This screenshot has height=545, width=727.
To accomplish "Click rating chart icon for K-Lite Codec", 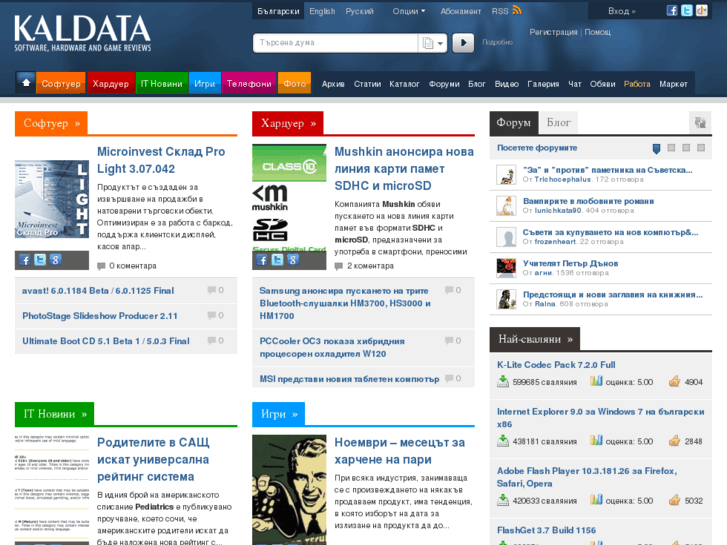I will (596, 381).
